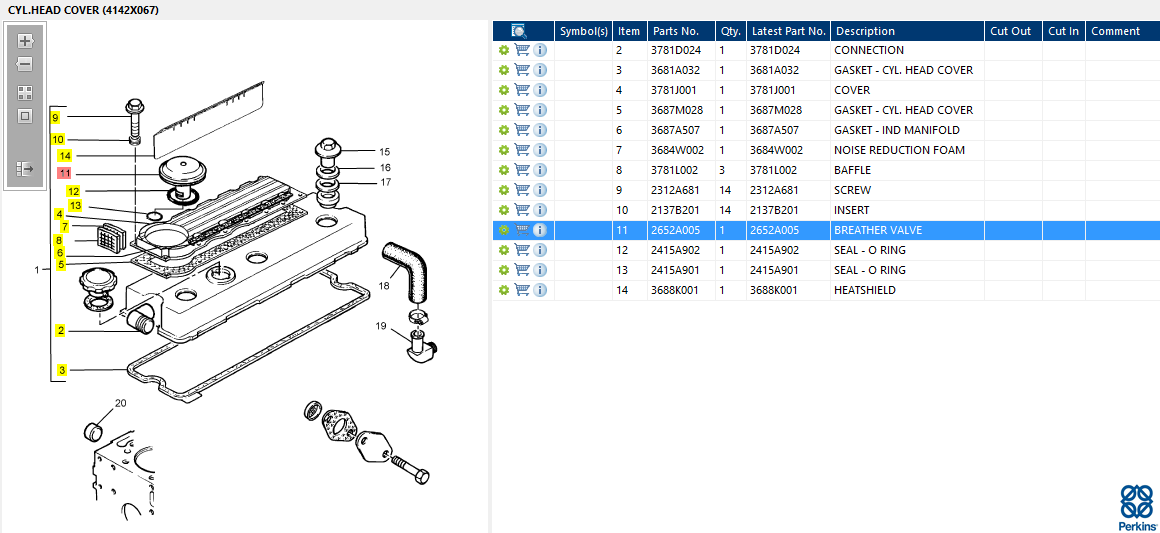Select callout 11 highlighted red on diagram
The height and width of the screenshot is (533, 1160).
(x=64, y=173)
